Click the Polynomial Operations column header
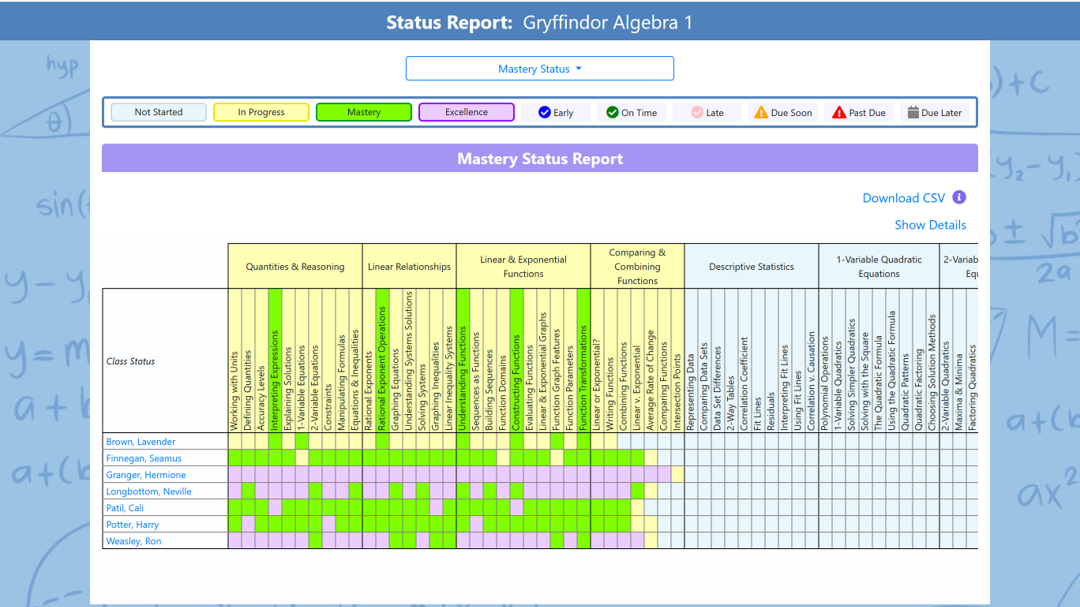This screenshot has height=607, width=1080. pyautogui.click(x=825, y=360)
